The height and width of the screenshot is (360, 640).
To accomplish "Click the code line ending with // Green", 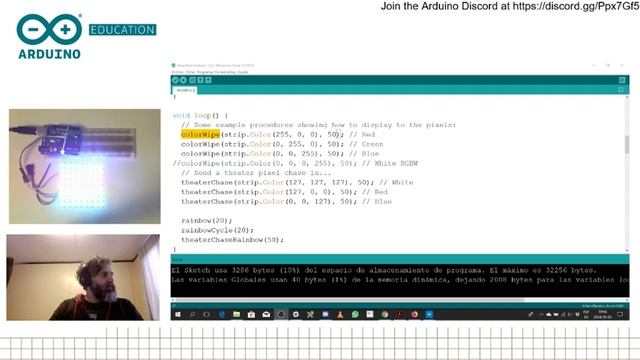I will [282, 144].
